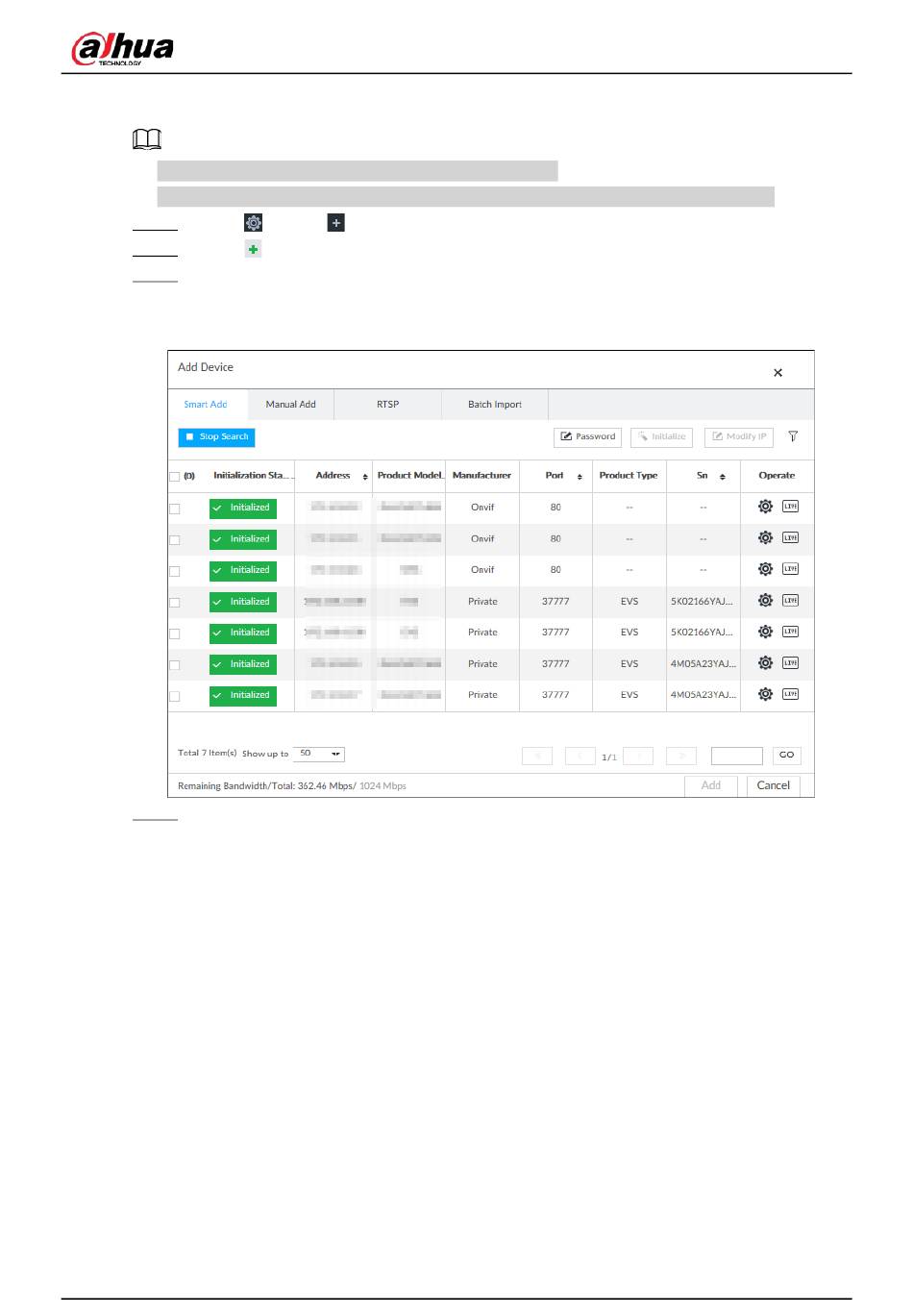The image size is (913, 1316).
Task: Click the filter funnel icon
Action: tap(793, 436)
